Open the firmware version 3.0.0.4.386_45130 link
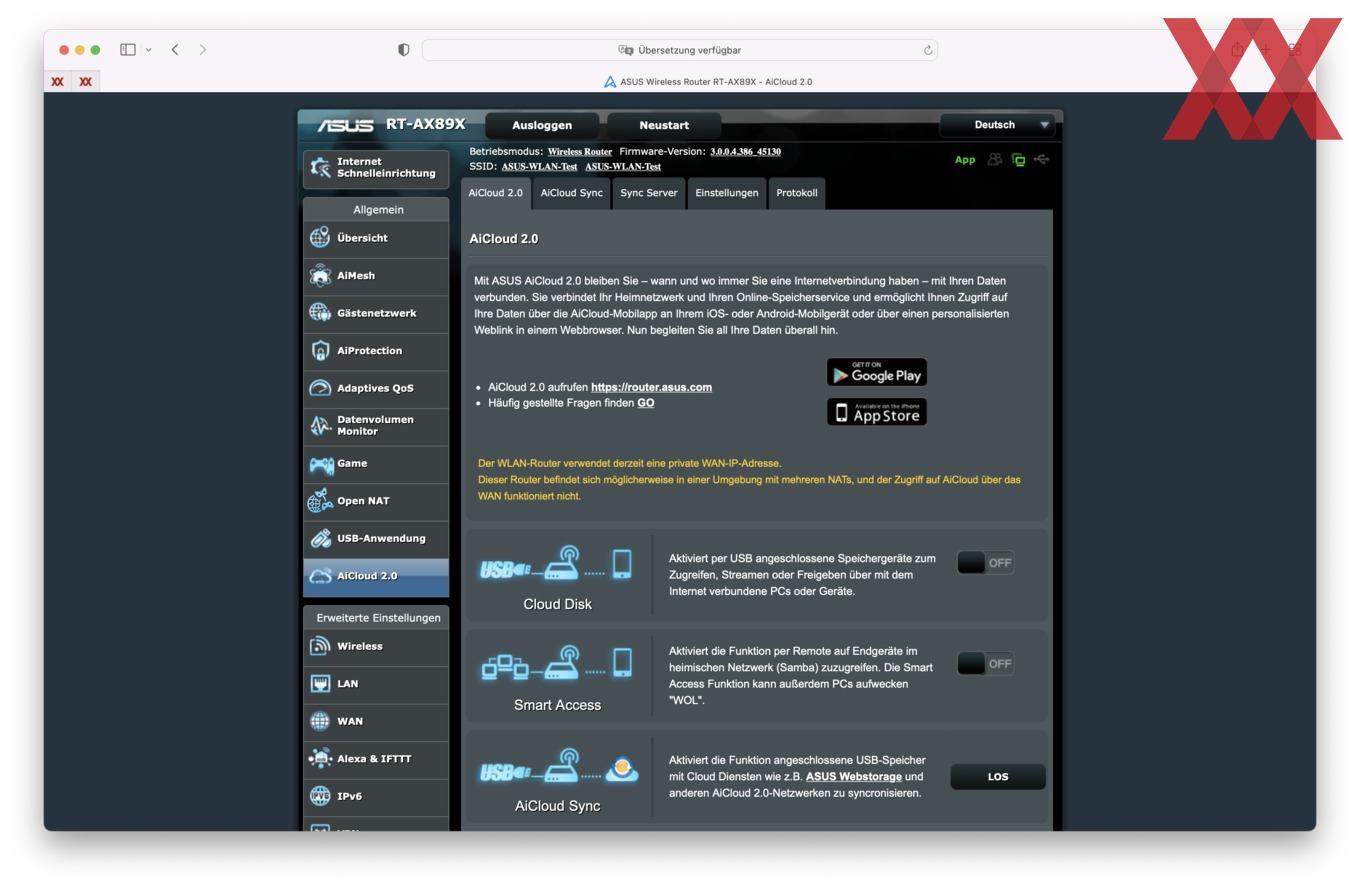This screenshot has height=889, width=1360. click(x=745, y=152)
